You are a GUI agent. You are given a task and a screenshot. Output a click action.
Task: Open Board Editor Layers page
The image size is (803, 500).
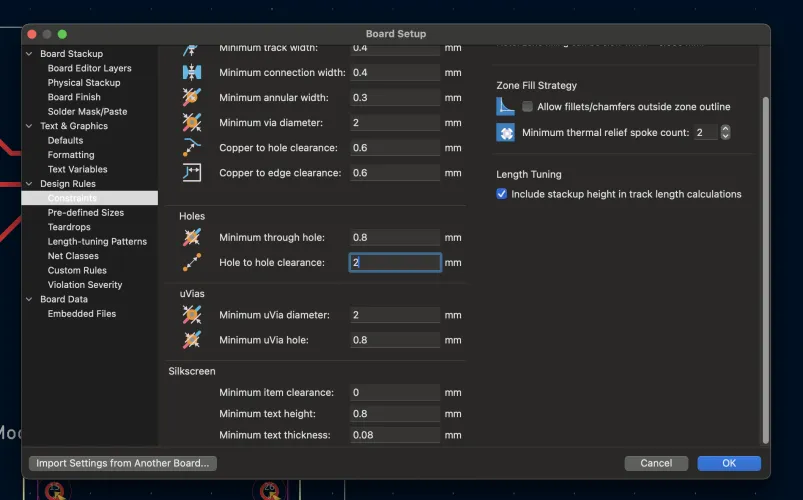(x=90, y=68)
